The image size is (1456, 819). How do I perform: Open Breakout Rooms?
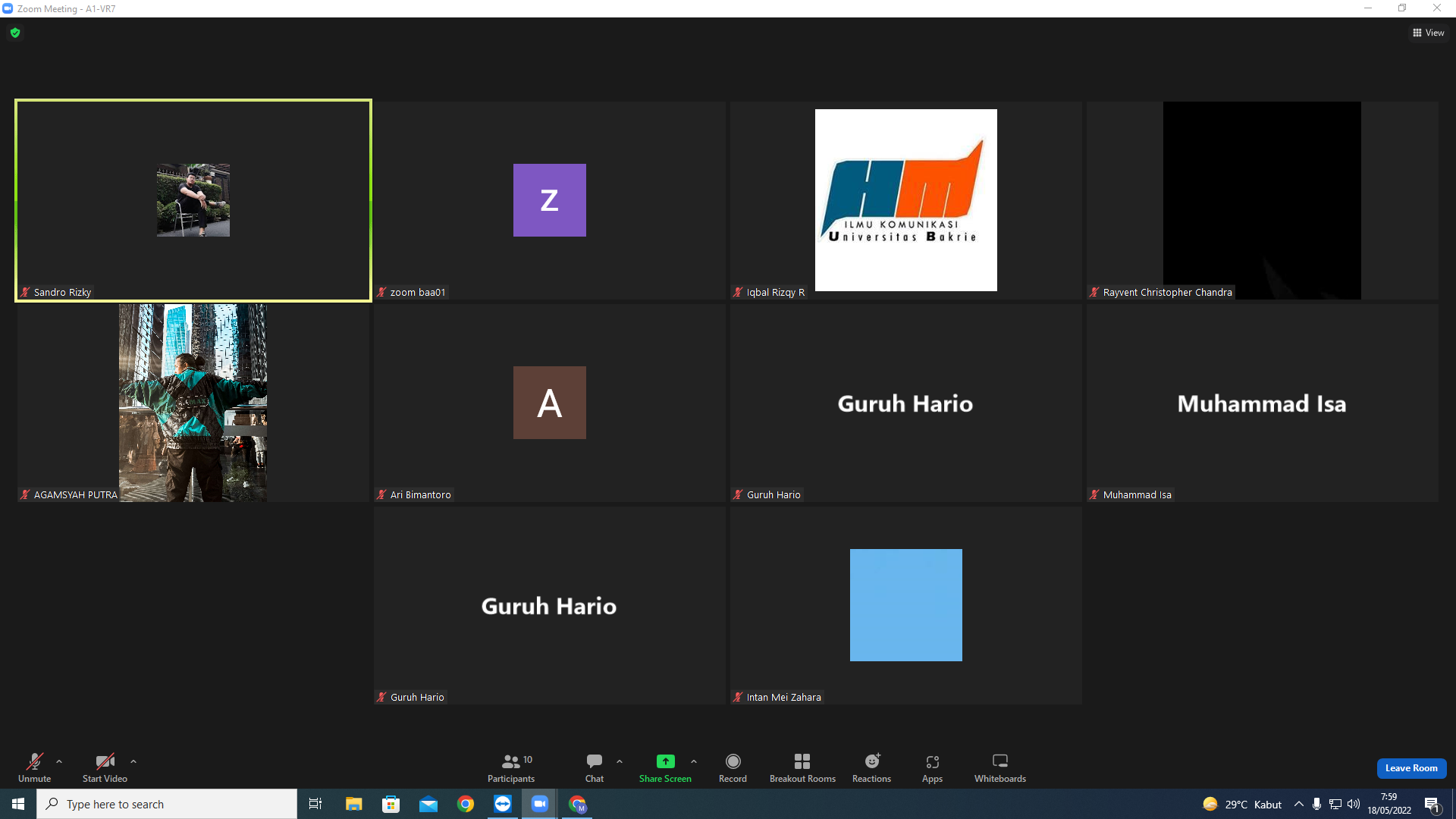pyautogui.click(x=802, y=767)
